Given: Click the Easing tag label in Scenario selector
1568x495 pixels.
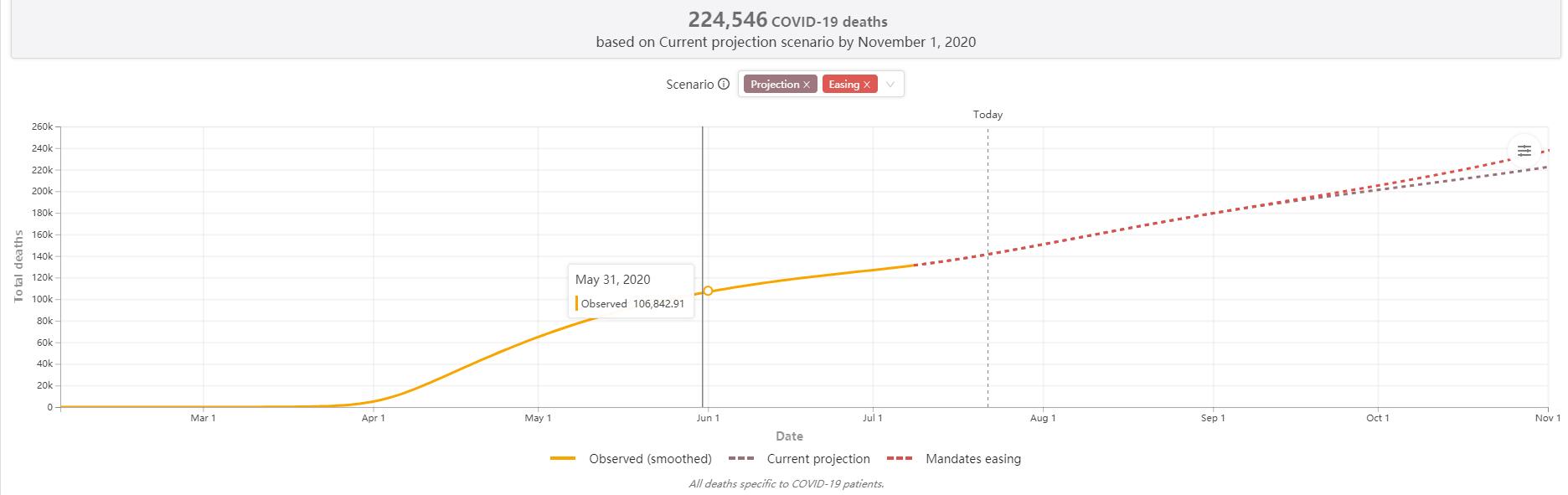Looking at the screenshot, I should pyautogui.click(x=843, y=85).
